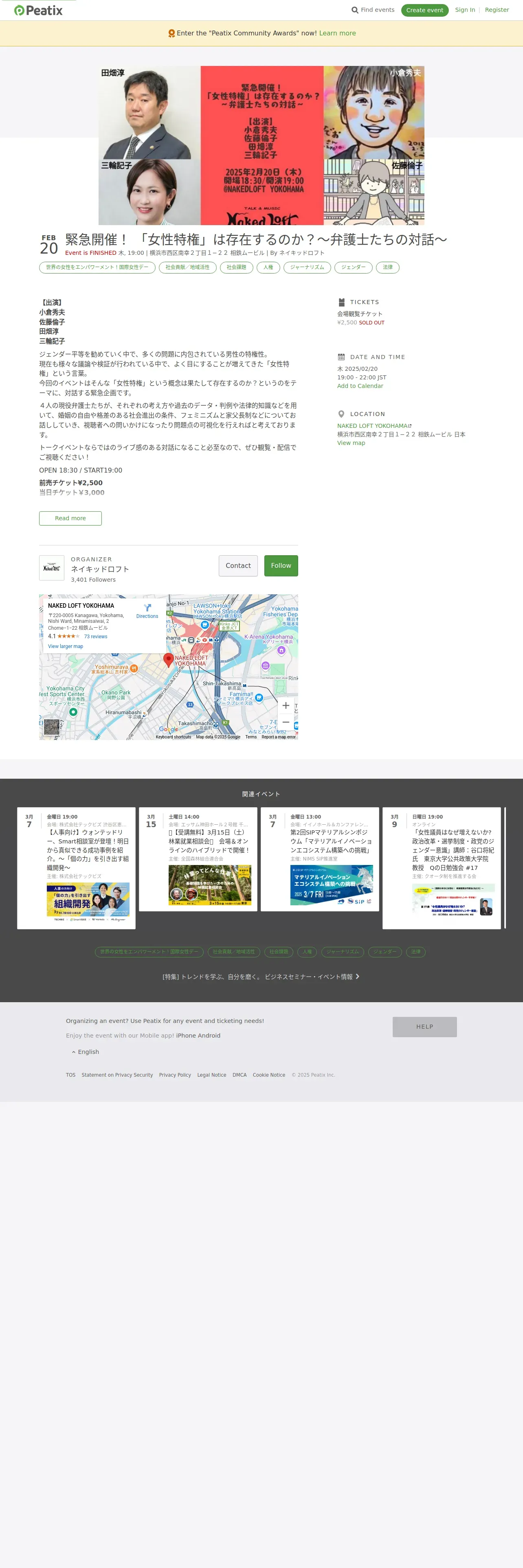
Task: Open the DMCA footer link
Action: coord(240,1075)
